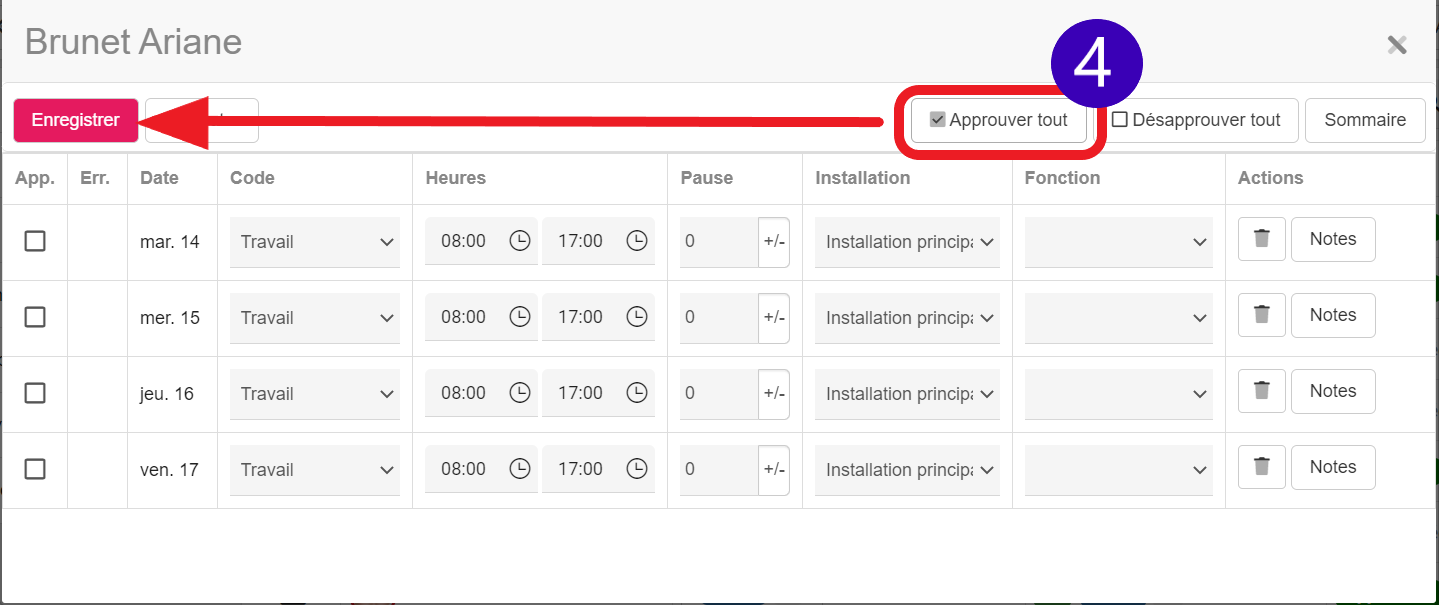Toggle the Désapprouver tout checkbox button
The image size is (1439, 605).
[x=1197, y=120]
